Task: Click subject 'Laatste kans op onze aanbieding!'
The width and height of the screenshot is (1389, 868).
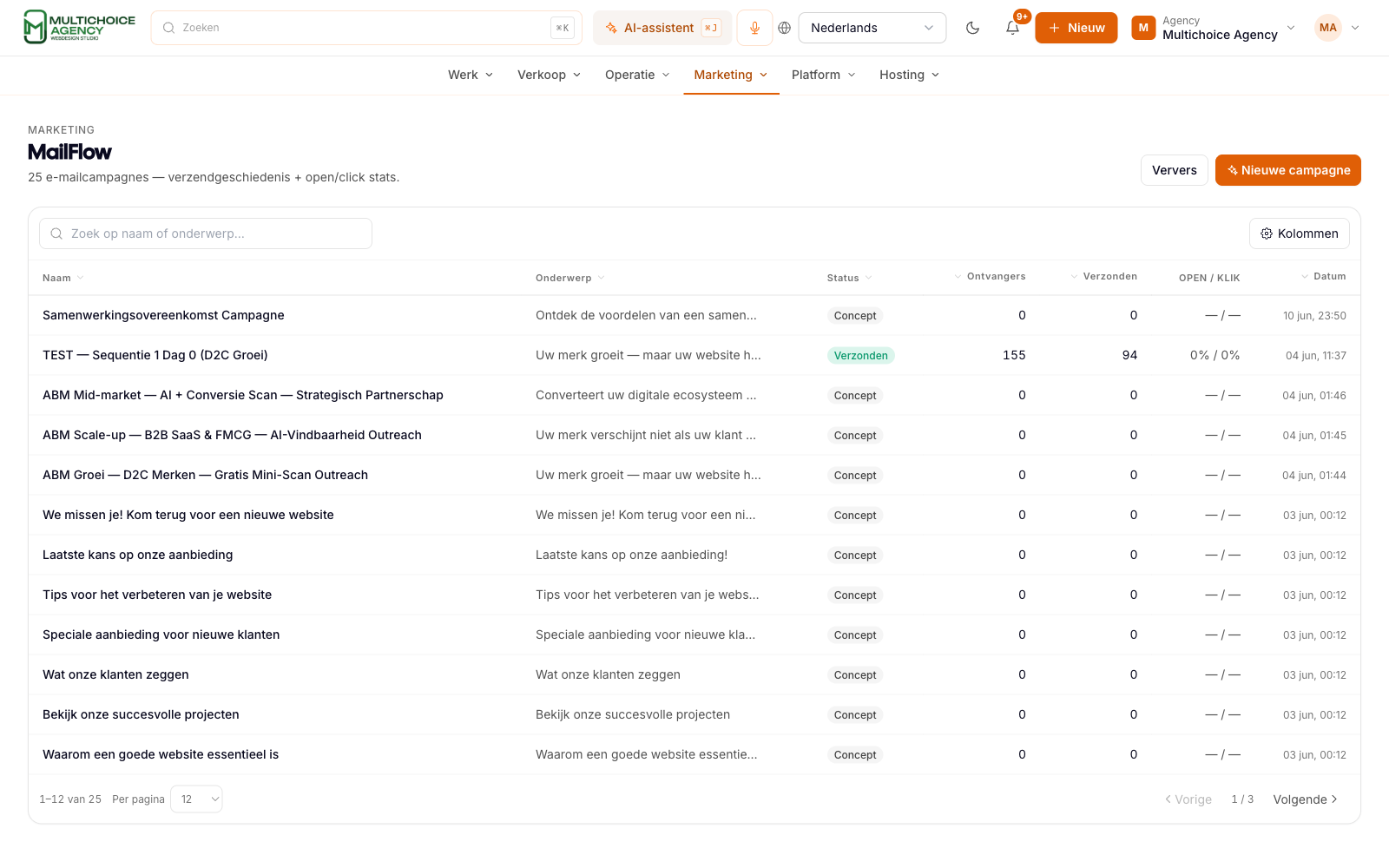Action: 631,555
